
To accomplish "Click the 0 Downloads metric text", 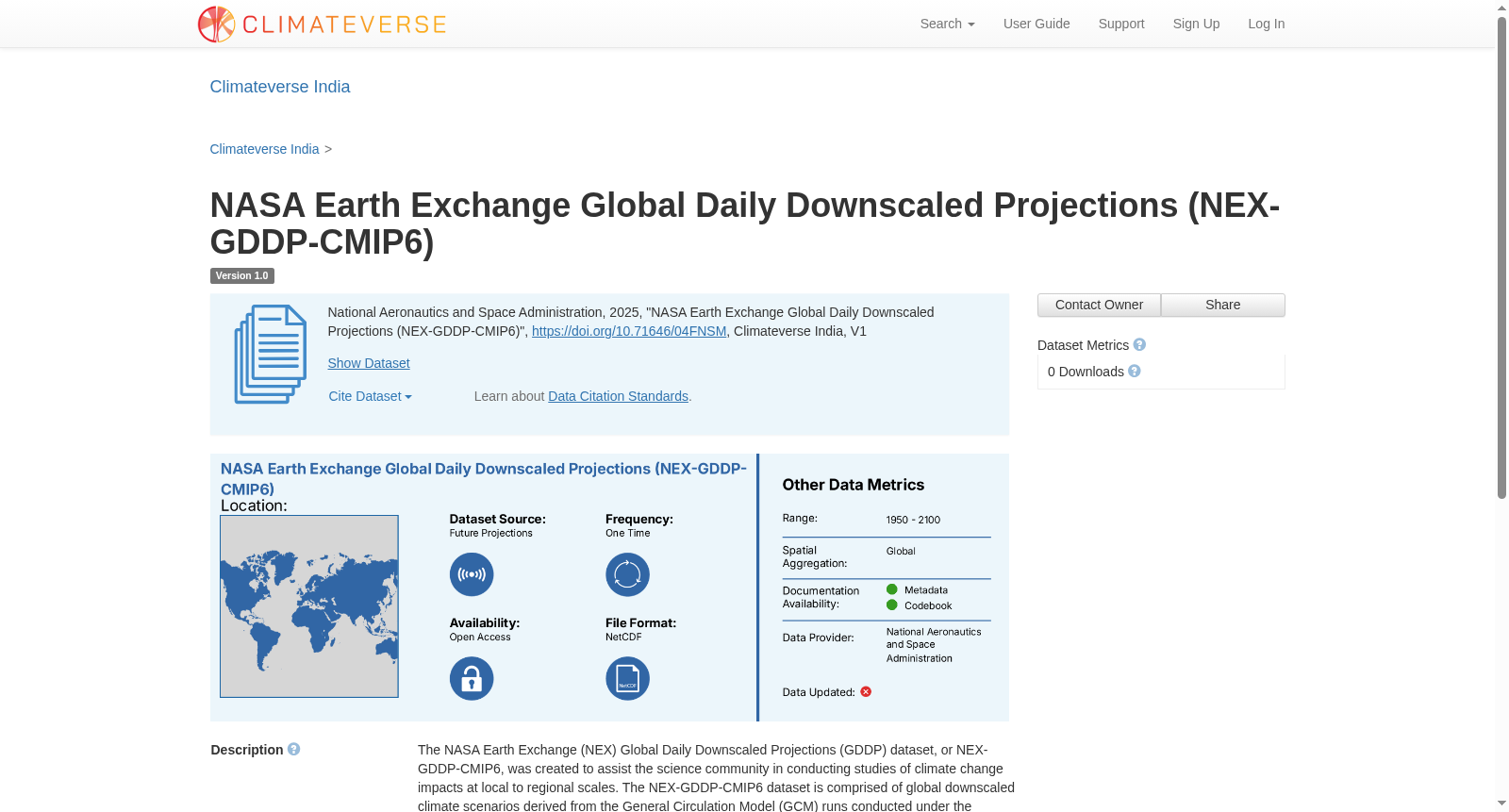I will click(x=1086, y=372).
